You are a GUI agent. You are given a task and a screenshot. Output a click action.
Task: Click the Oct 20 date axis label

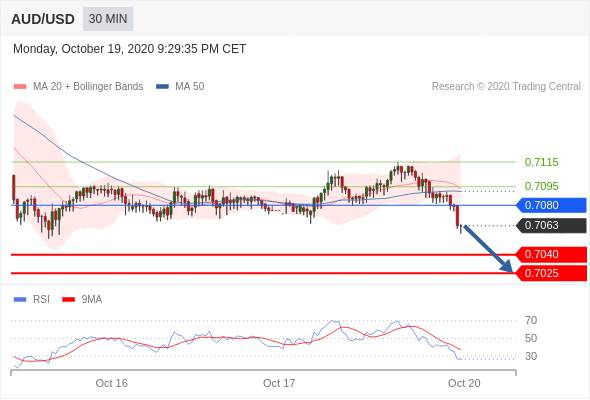(x=464, y=383)
